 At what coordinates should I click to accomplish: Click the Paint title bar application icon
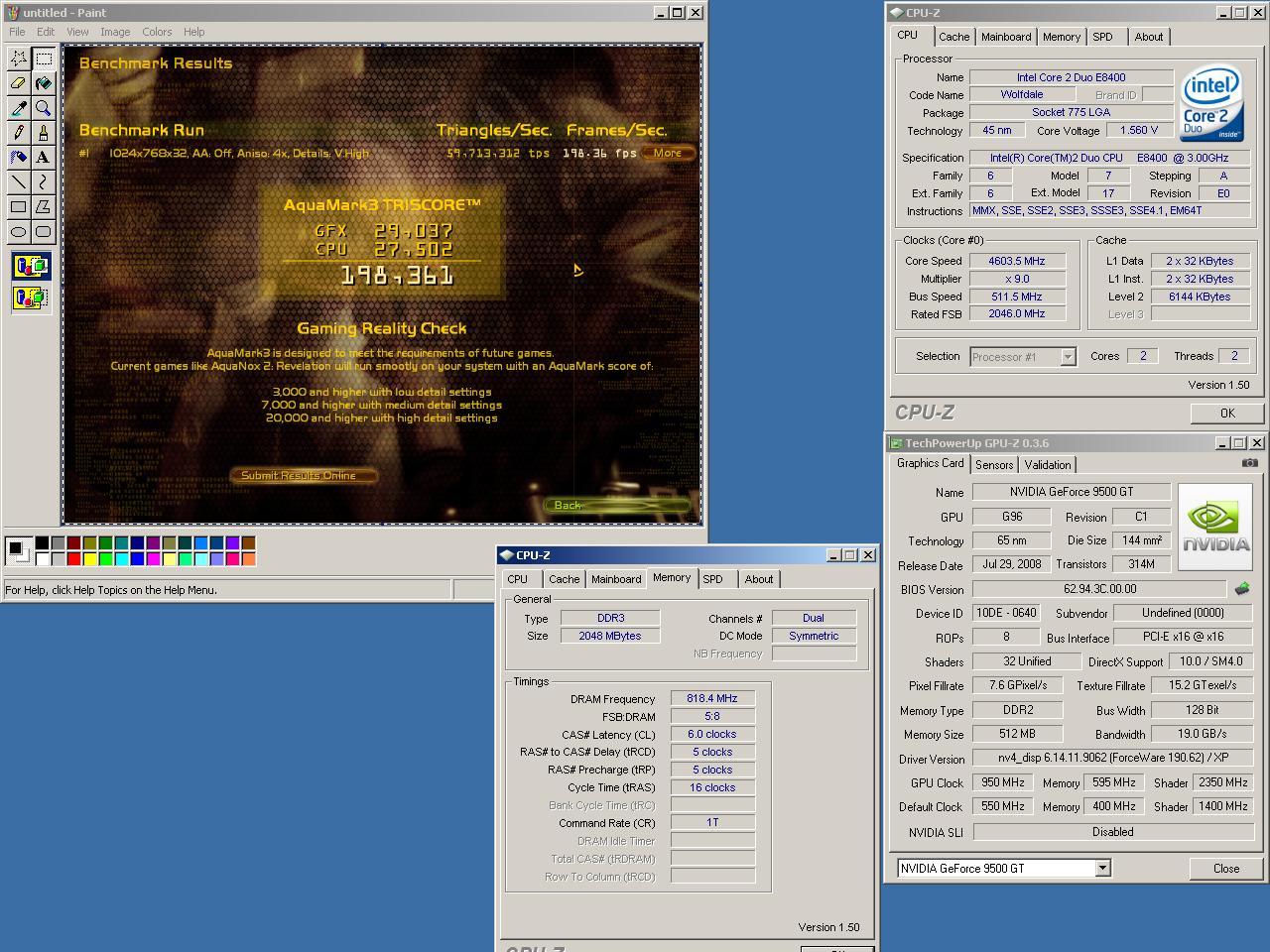pos(13,13)
